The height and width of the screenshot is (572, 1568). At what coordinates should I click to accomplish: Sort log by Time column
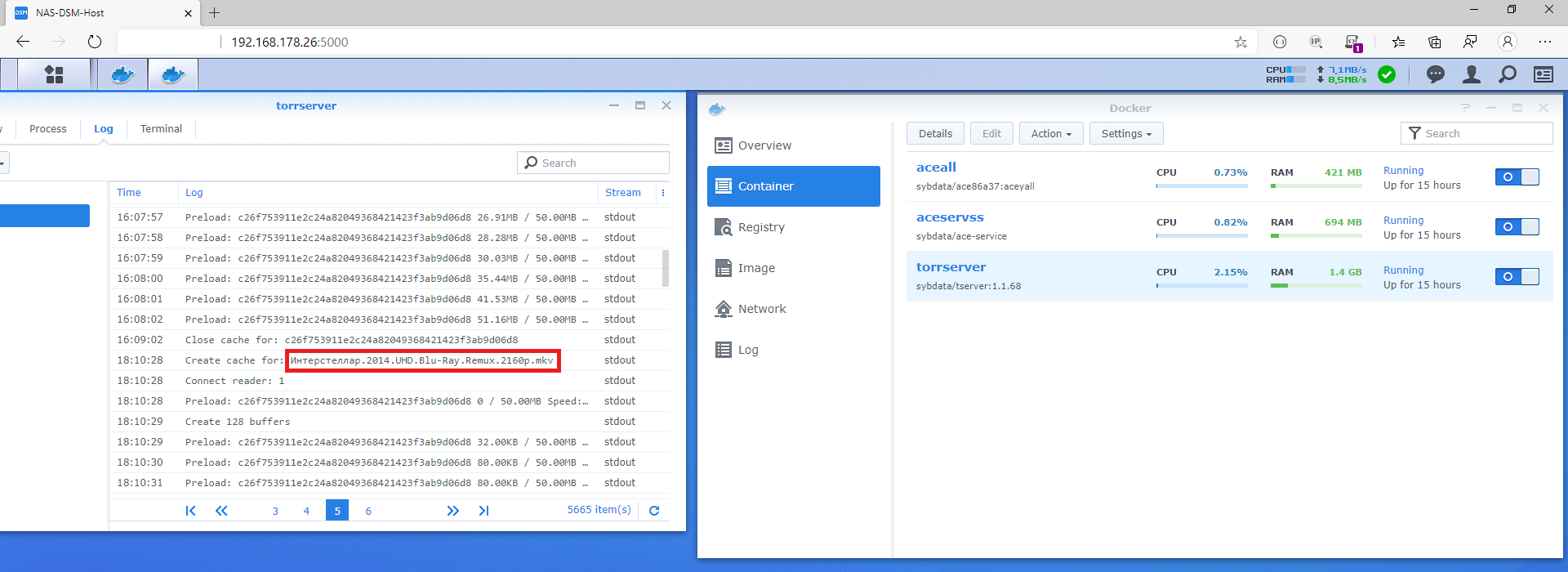(144, 193)
